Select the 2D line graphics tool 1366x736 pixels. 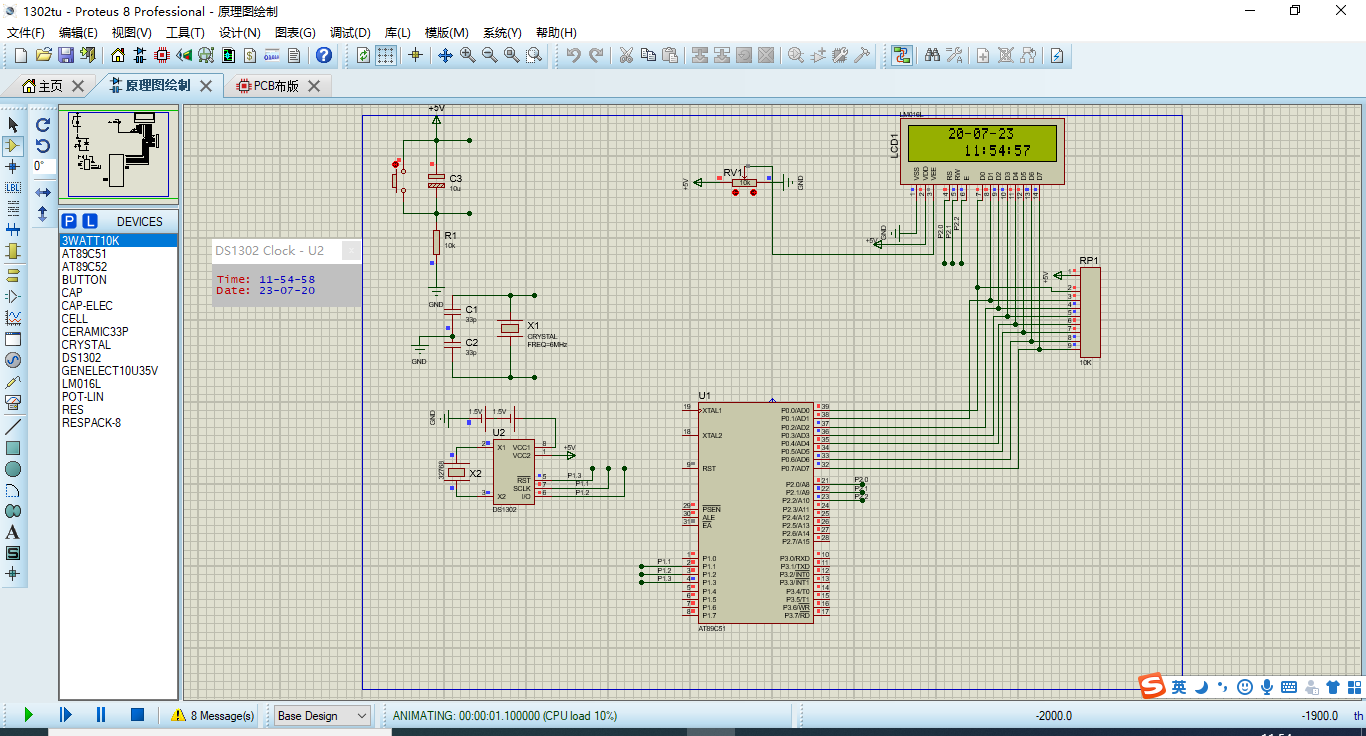(x=13, y=427)
